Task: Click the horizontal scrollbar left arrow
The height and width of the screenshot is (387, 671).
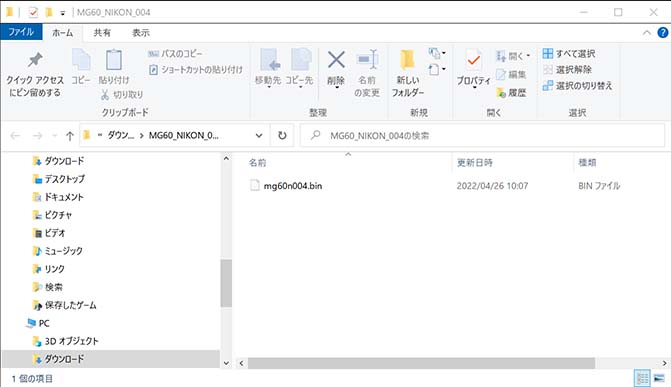Action: (x=241, y=363)
